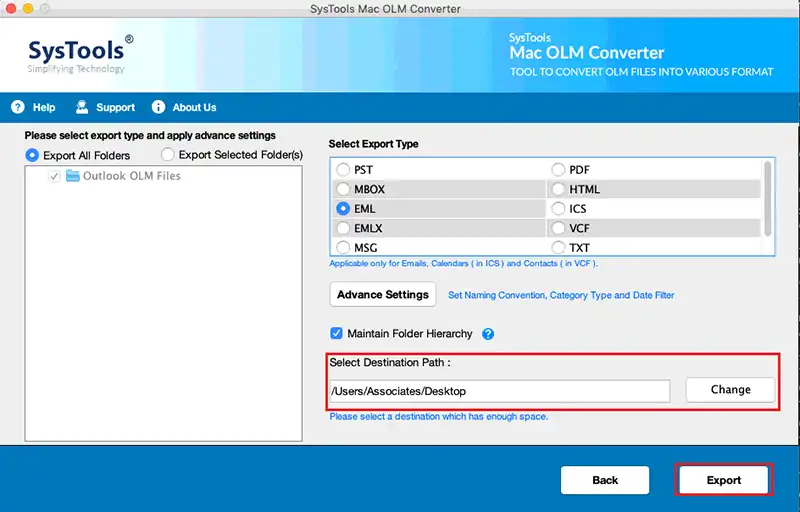
Task: Uncheck Maintain Folder Hierarchy checkbox
Action: coord(336,334)
